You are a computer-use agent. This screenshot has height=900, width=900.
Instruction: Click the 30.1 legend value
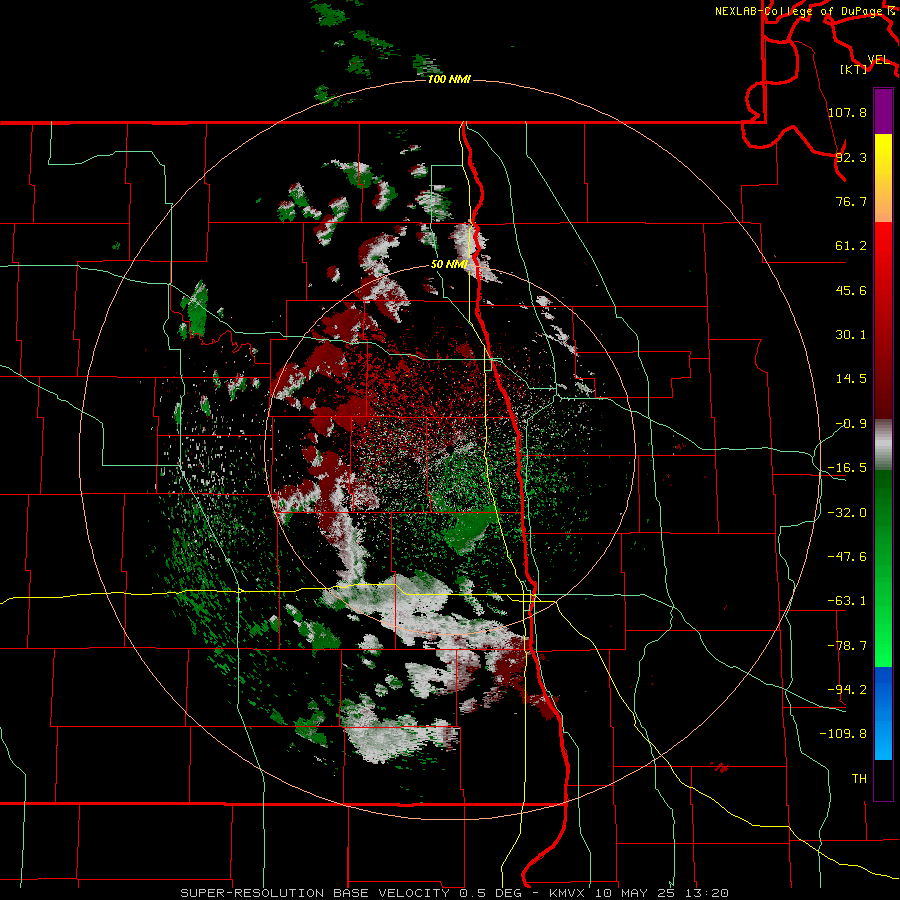[x=851, y=335]
